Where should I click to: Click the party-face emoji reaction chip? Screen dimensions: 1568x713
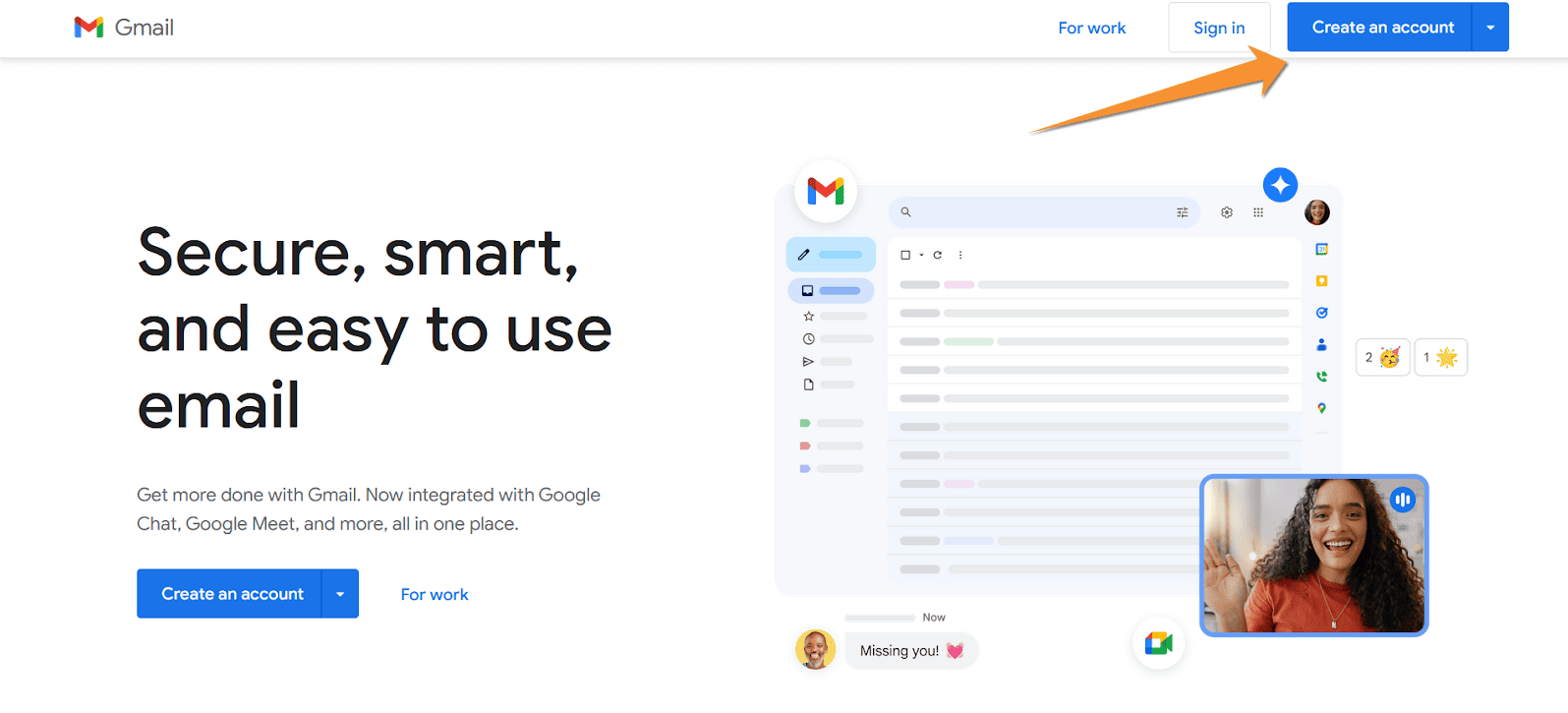(1382, 357)
